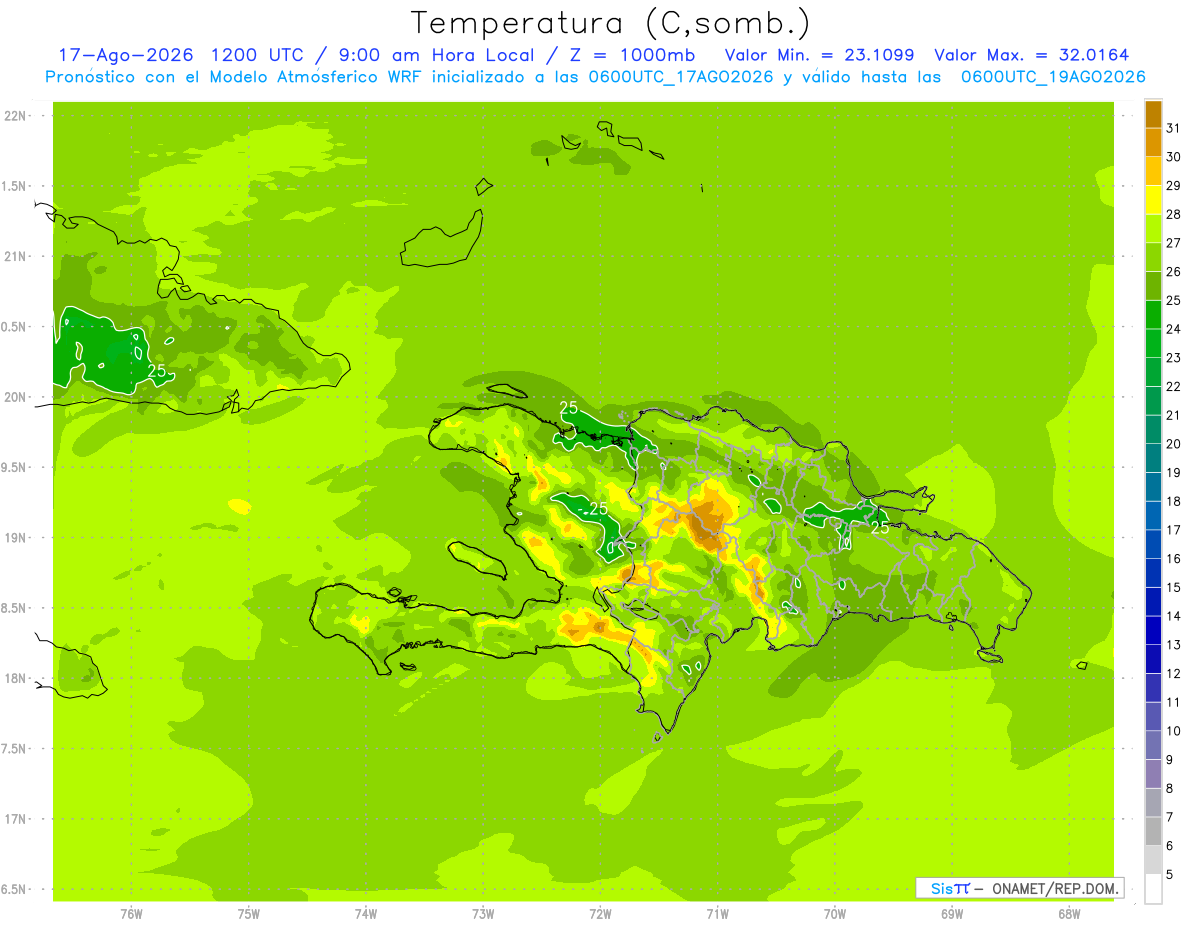Click the colorbar value "28"
The height and width of the screenshot is (927, 1200).
pos(1174,214)
